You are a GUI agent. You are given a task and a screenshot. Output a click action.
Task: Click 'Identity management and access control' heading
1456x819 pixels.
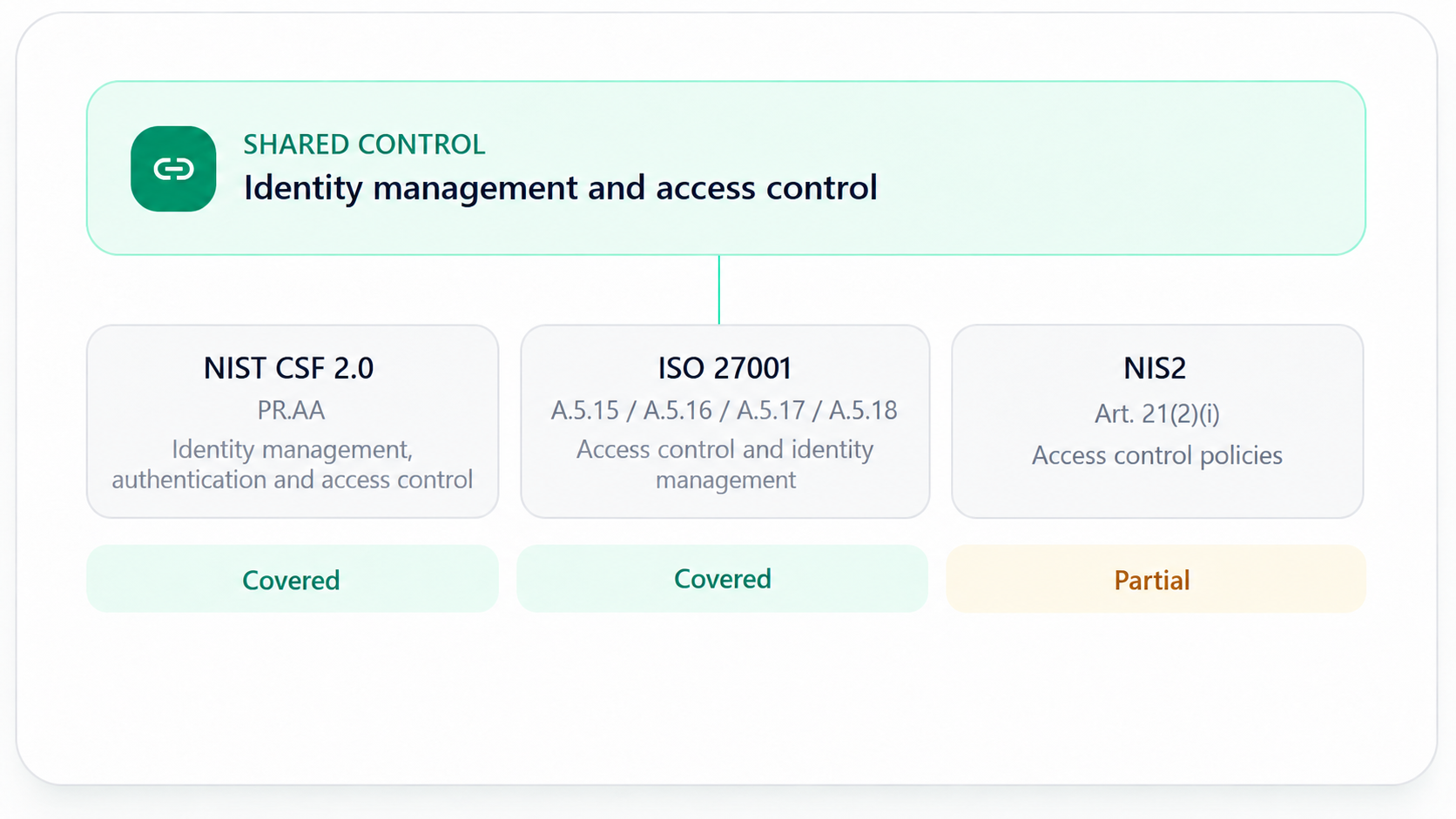pos(560,188)
